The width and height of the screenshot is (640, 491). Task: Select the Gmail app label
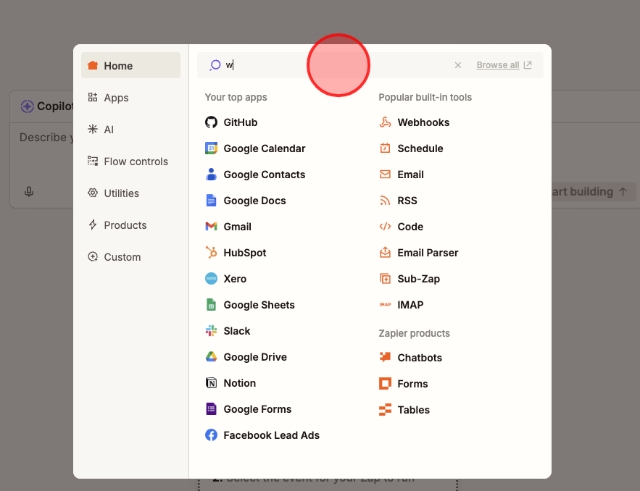click(x=238, y=227)
